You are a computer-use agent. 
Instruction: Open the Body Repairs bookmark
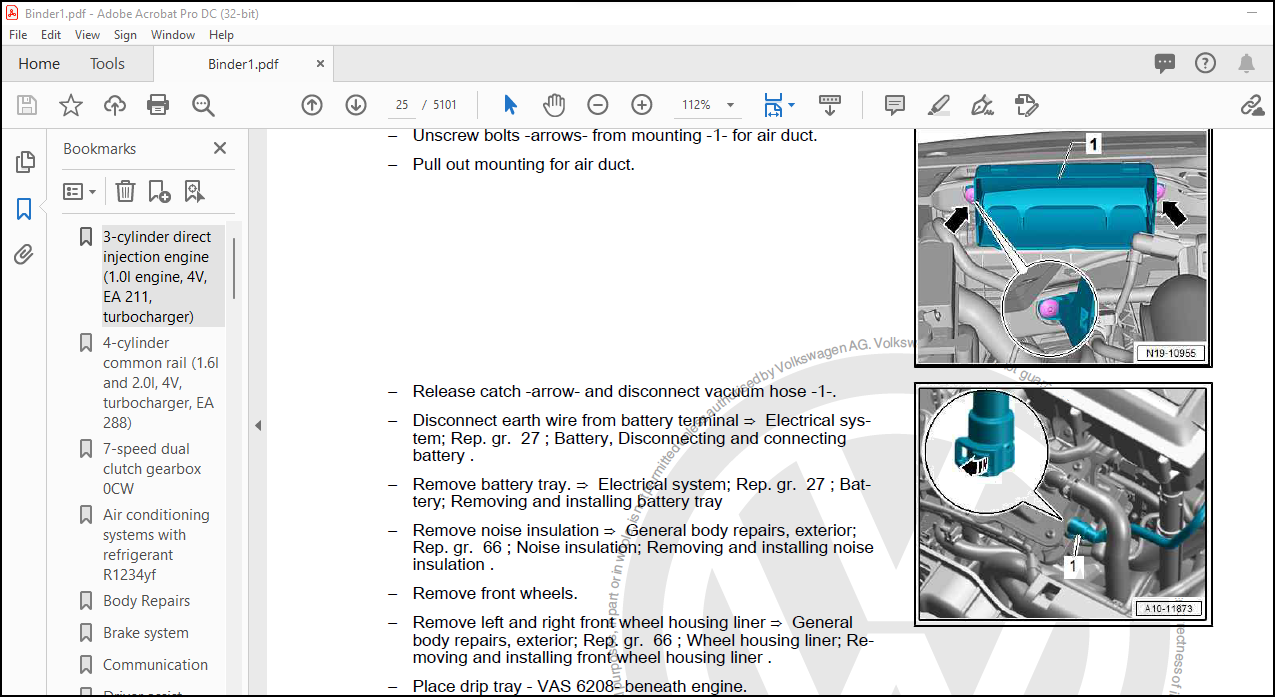(x=146, y=601)
